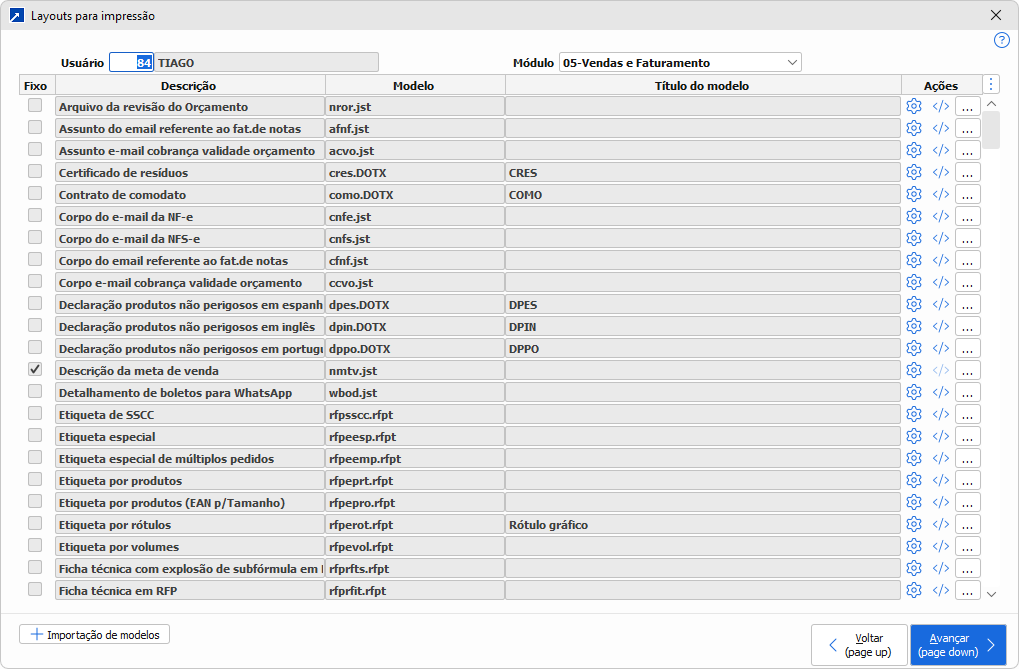Click gear icon for Ficha técnica em RFP
The height and width of the screenshot is (669, 1019).
coord(913,590)
